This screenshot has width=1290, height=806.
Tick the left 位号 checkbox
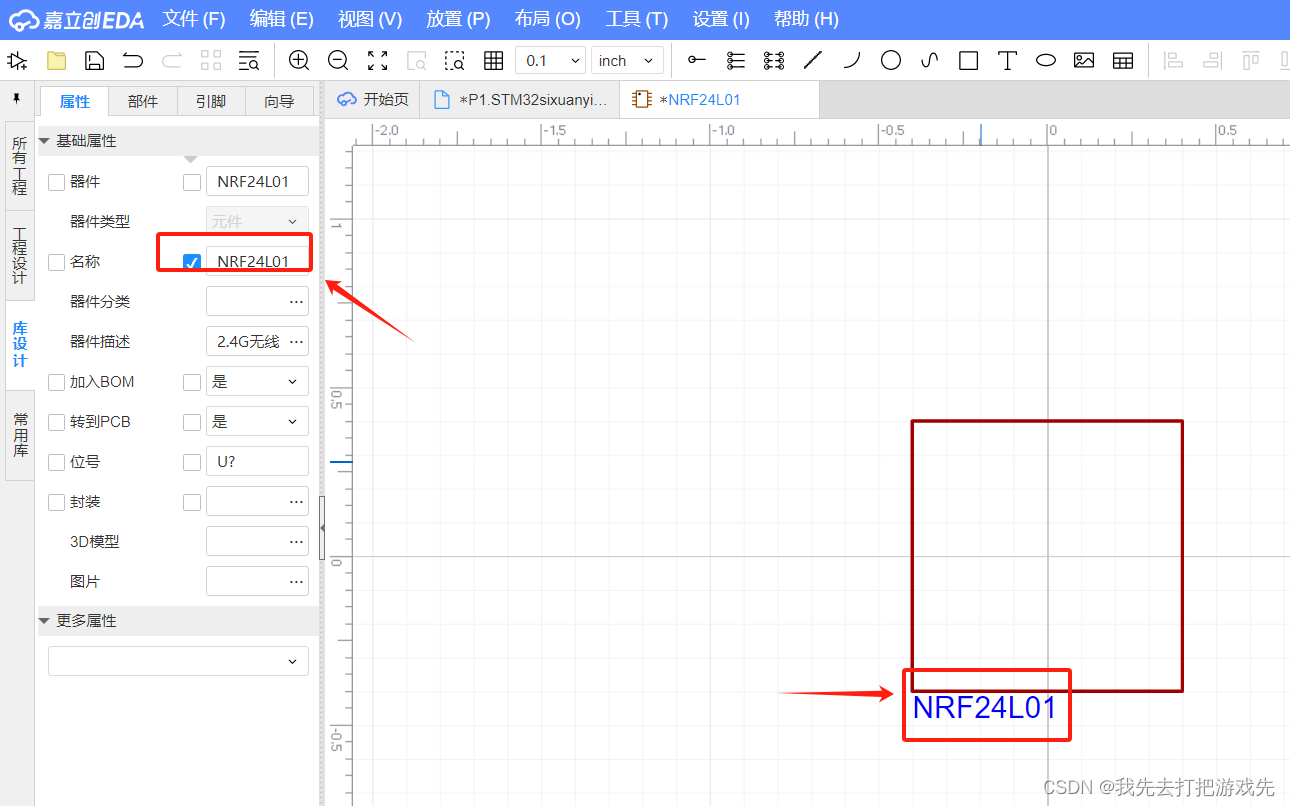[56, 462]
